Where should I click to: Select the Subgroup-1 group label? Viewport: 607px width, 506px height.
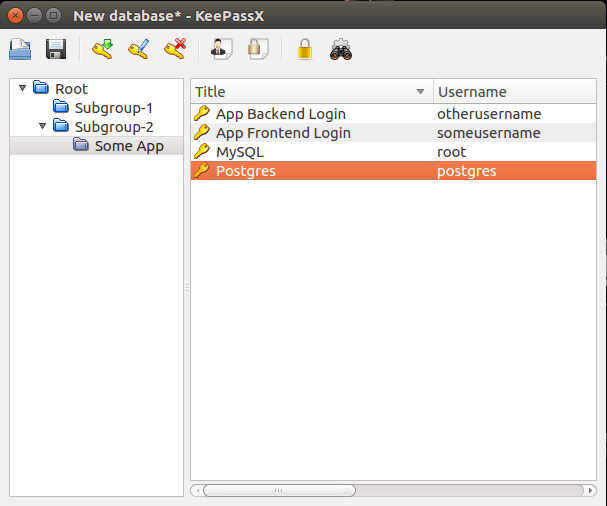point(114,108)
